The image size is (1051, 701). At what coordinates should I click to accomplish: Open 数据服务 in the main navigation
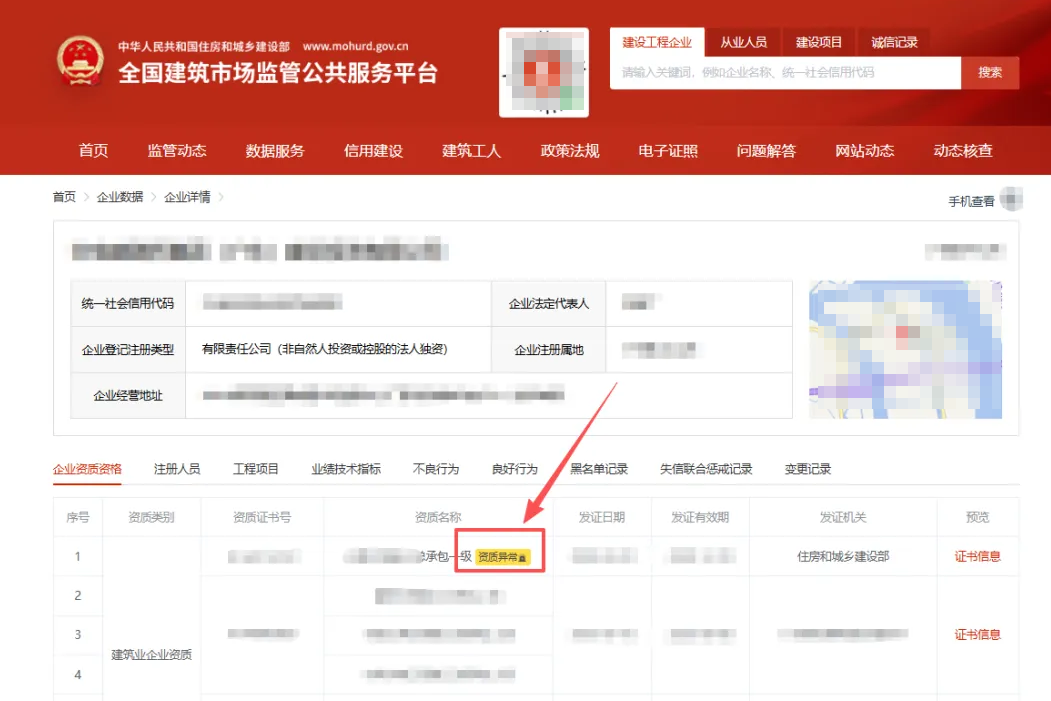pos(275,151)
